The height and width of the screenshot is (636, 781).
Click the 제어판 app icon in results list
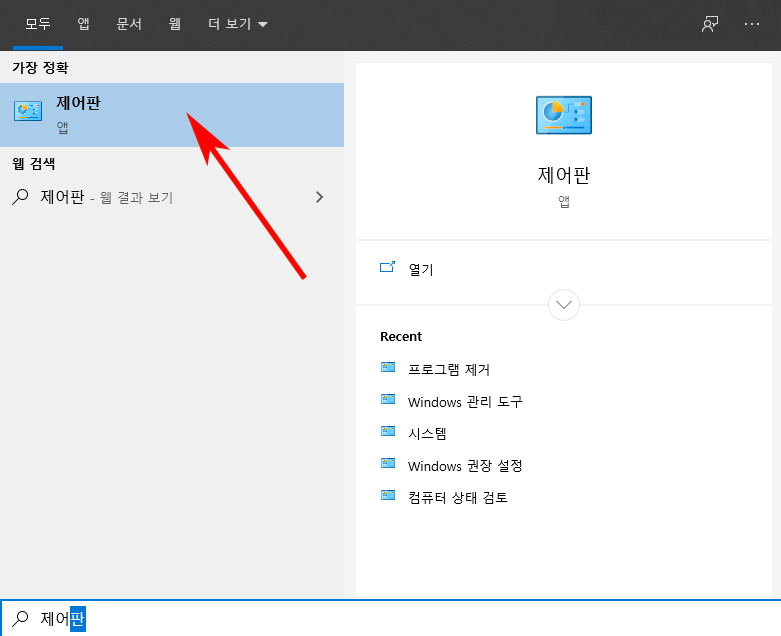[x=28, y=111]
